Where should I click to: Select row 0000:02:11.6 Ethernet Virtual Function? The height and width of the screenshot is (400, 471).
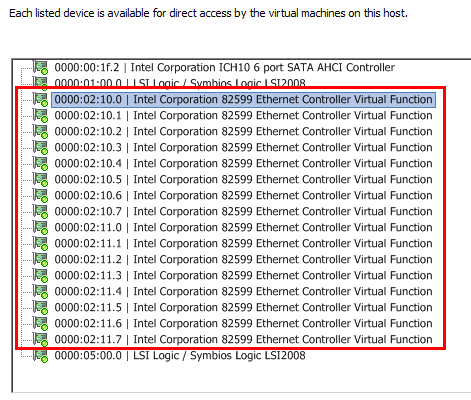point(243,323)
